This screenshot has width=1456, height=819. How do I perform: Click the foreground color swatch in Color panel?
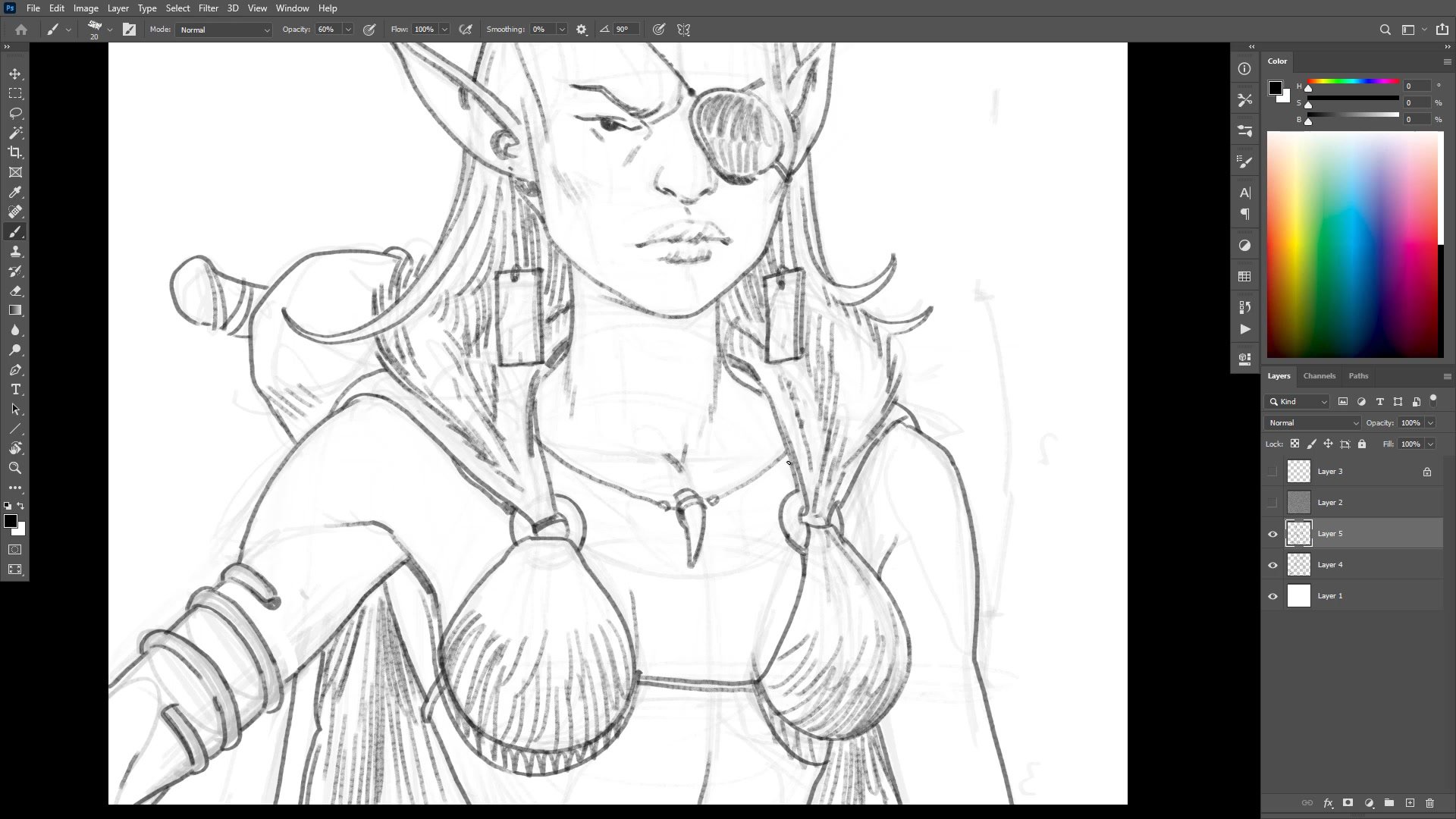[x=1276, y=88]
